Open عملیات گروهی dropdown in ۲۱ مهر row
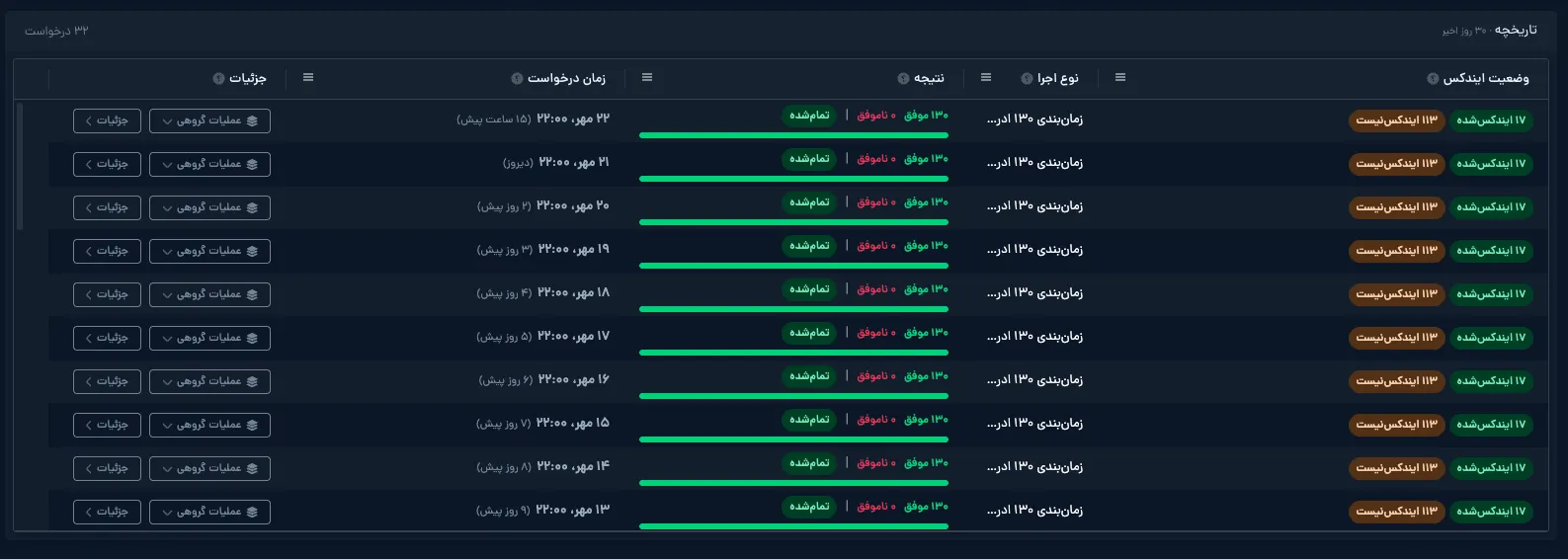Viewport: 1568px width, 559px height. (x=209, y=164)
